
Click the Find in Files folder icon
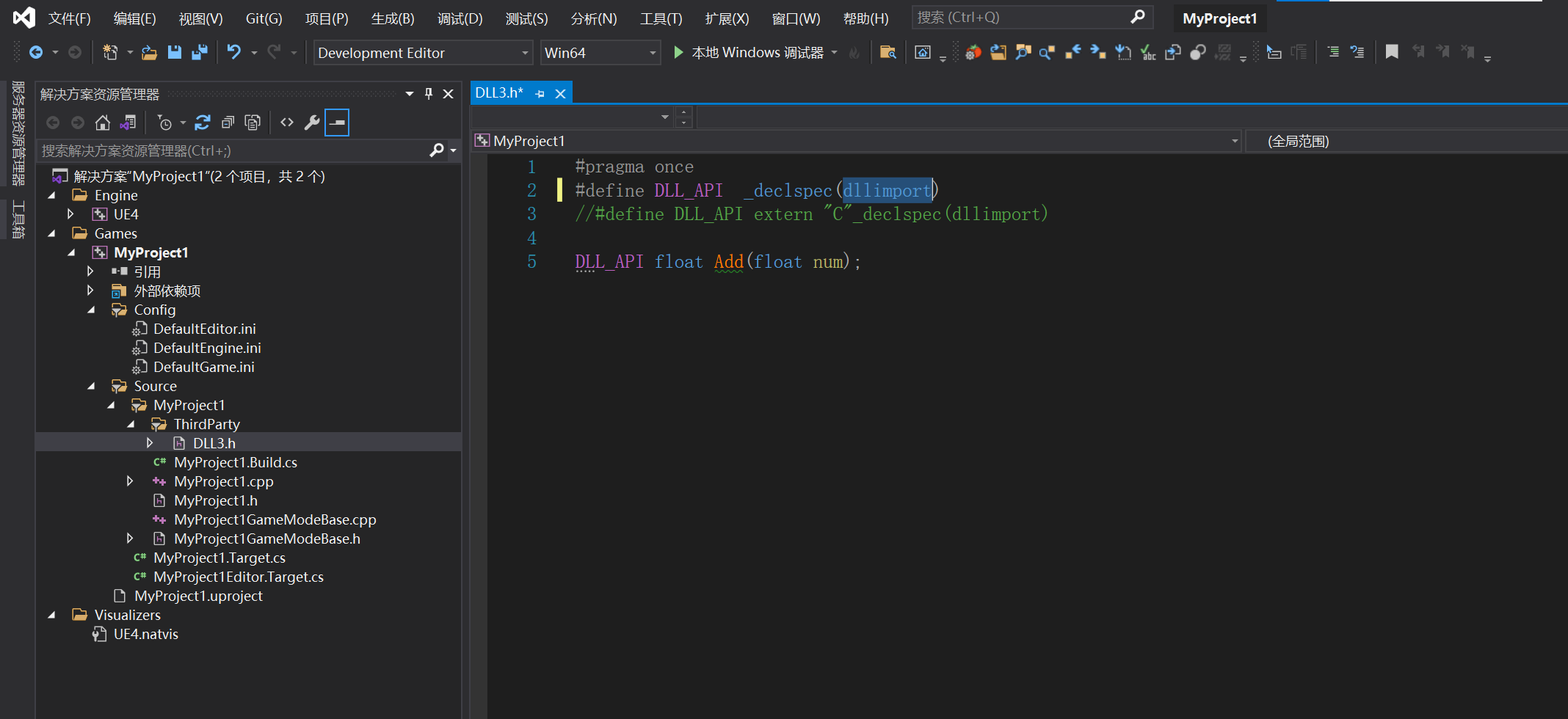[x=888, y=52]
